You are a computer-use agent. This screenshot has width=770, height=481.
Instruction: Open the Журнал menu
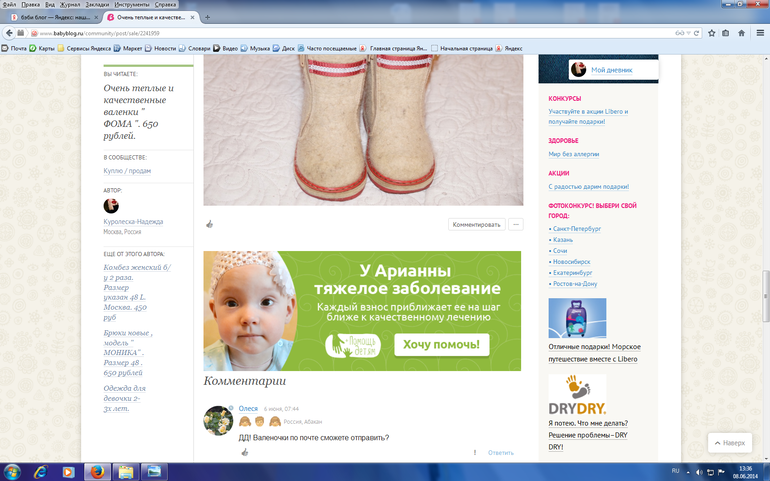pyautogui.click(x=70, y=4)
